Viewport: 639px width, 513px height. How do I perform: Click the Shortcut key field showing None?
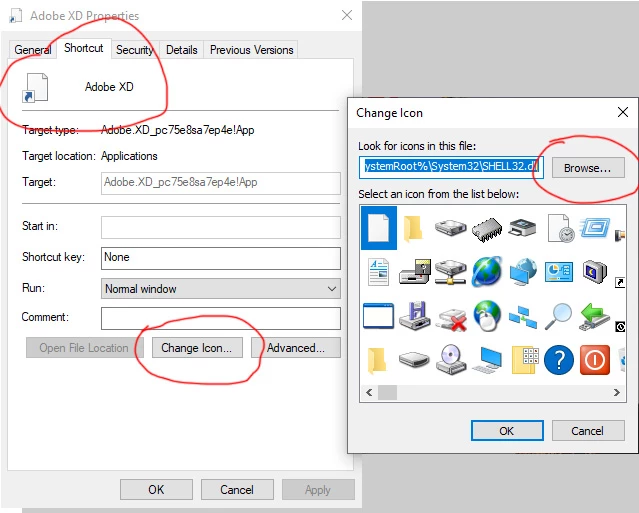(x=220, y=258)
